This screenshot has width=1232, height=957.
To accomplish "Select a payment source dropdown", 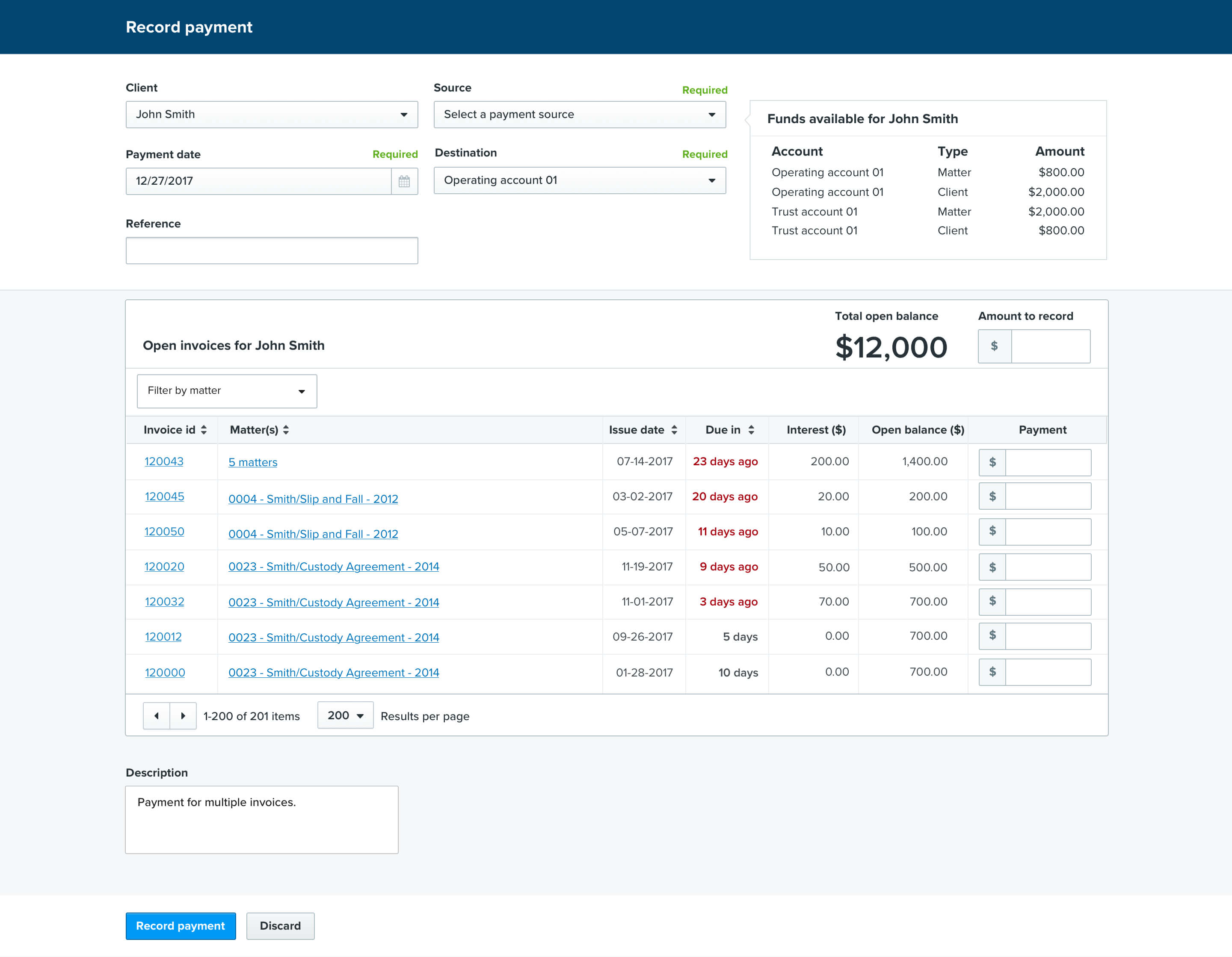I will (x=579, y=115).
